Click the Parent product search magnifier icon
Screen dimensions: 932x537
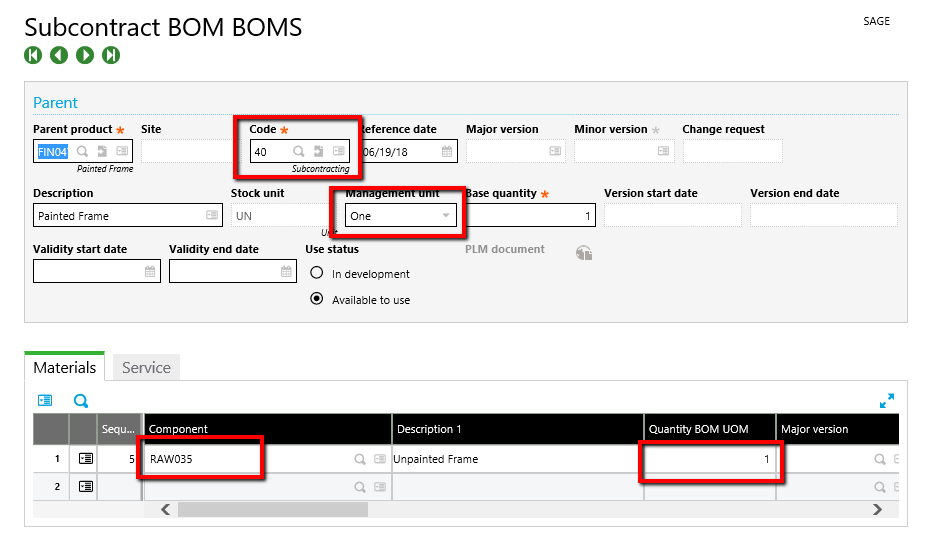(x=82, y=151)
